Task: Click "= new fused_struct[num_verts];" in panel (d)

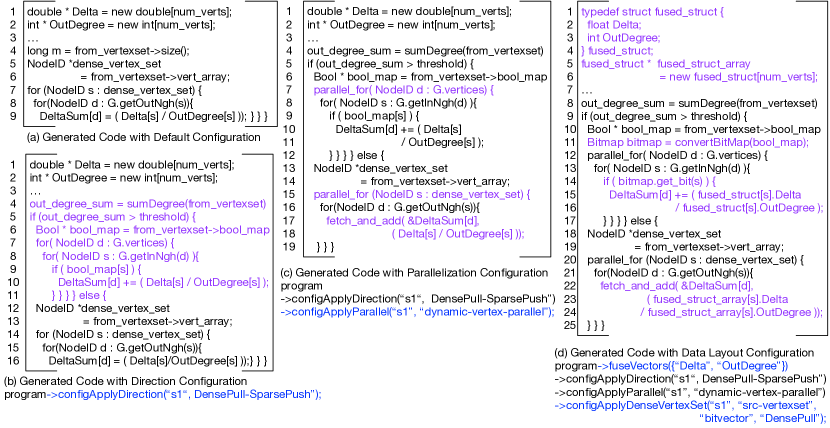Action: (x=739, y=77)
